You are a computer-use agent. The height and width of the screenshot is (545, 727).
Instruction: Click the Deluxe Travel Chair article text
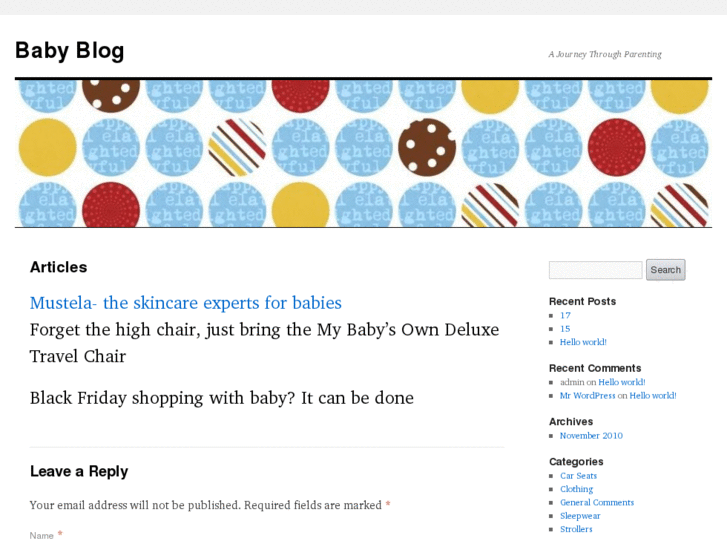click(x=264, y=342)
